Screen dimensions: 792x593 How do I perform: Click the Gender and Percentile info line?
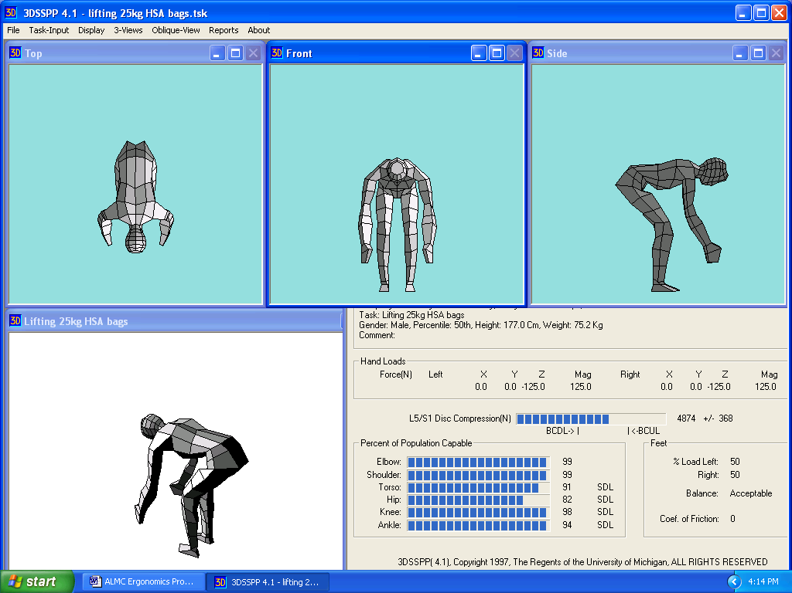(x=481, y=325)
